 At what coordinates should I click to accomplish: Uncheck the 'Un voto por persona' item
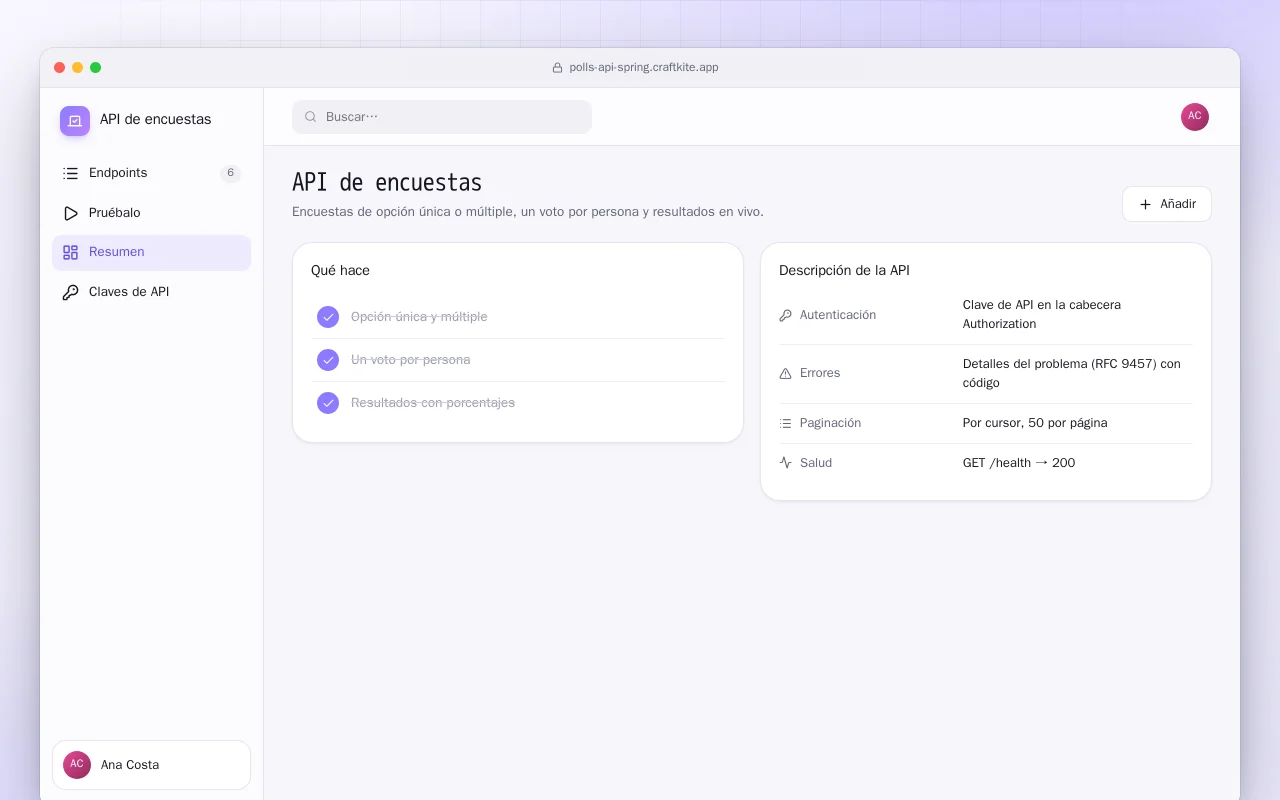click(328, 360)
